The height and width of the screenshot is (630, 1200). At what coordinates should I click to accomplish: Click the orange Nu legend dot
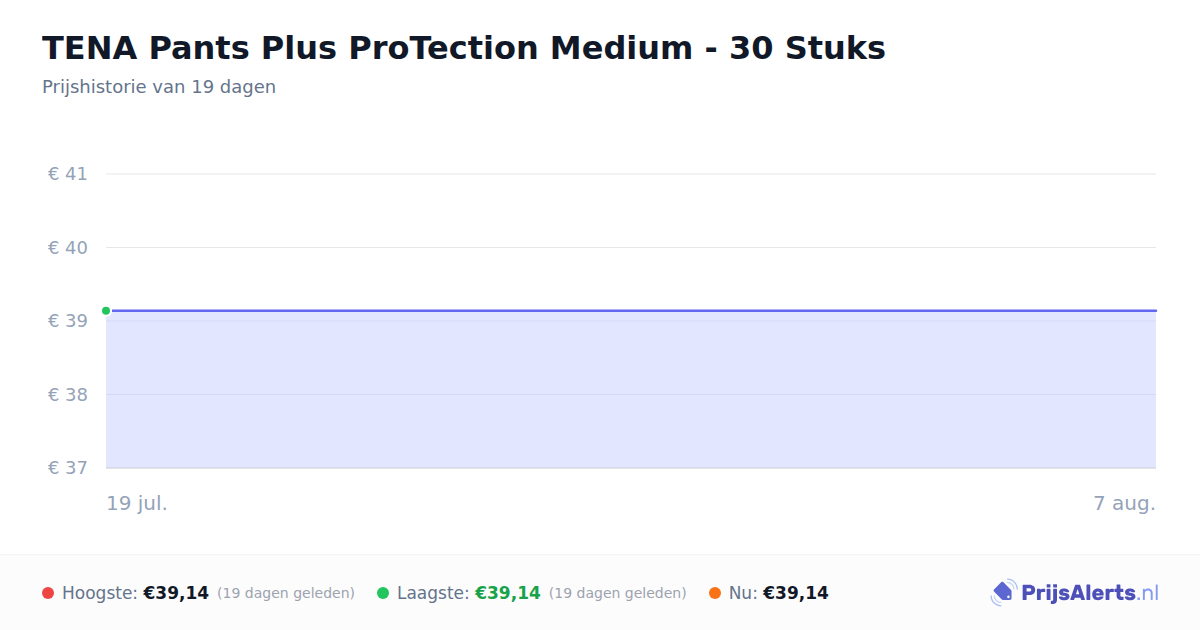[x=715, y=593]
